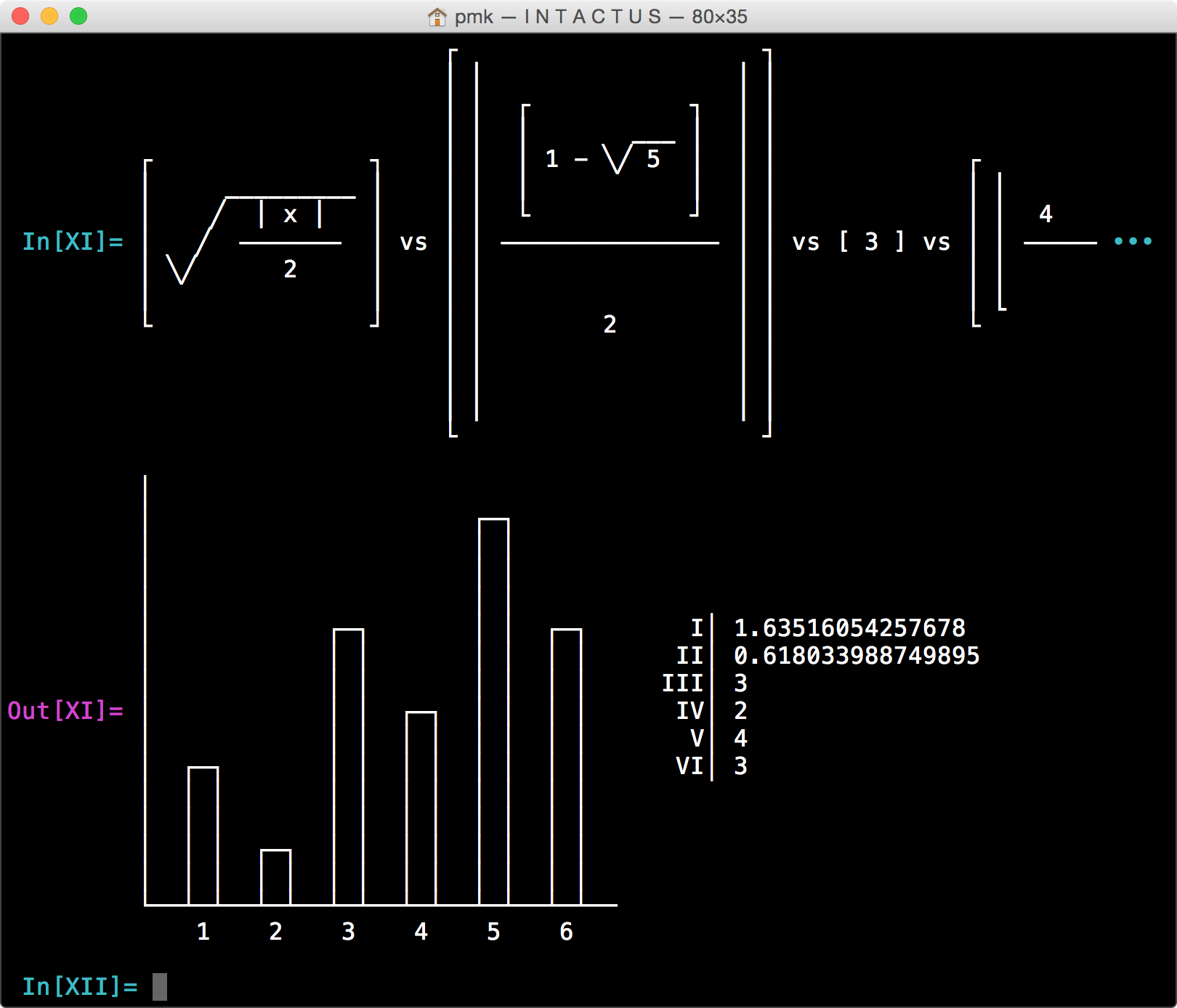Zoom the terminal with green button
The width and height of the screenshot is (1177, 1008).
78,16
